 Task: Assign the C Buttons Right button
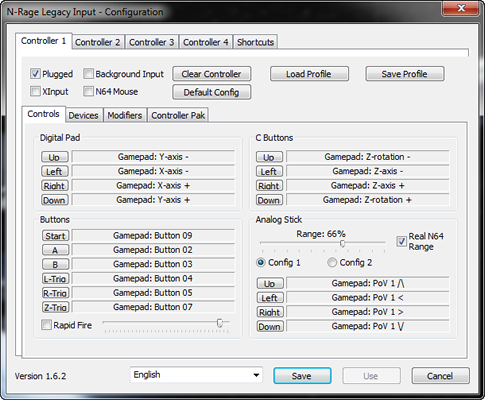(x=269, y=186)
